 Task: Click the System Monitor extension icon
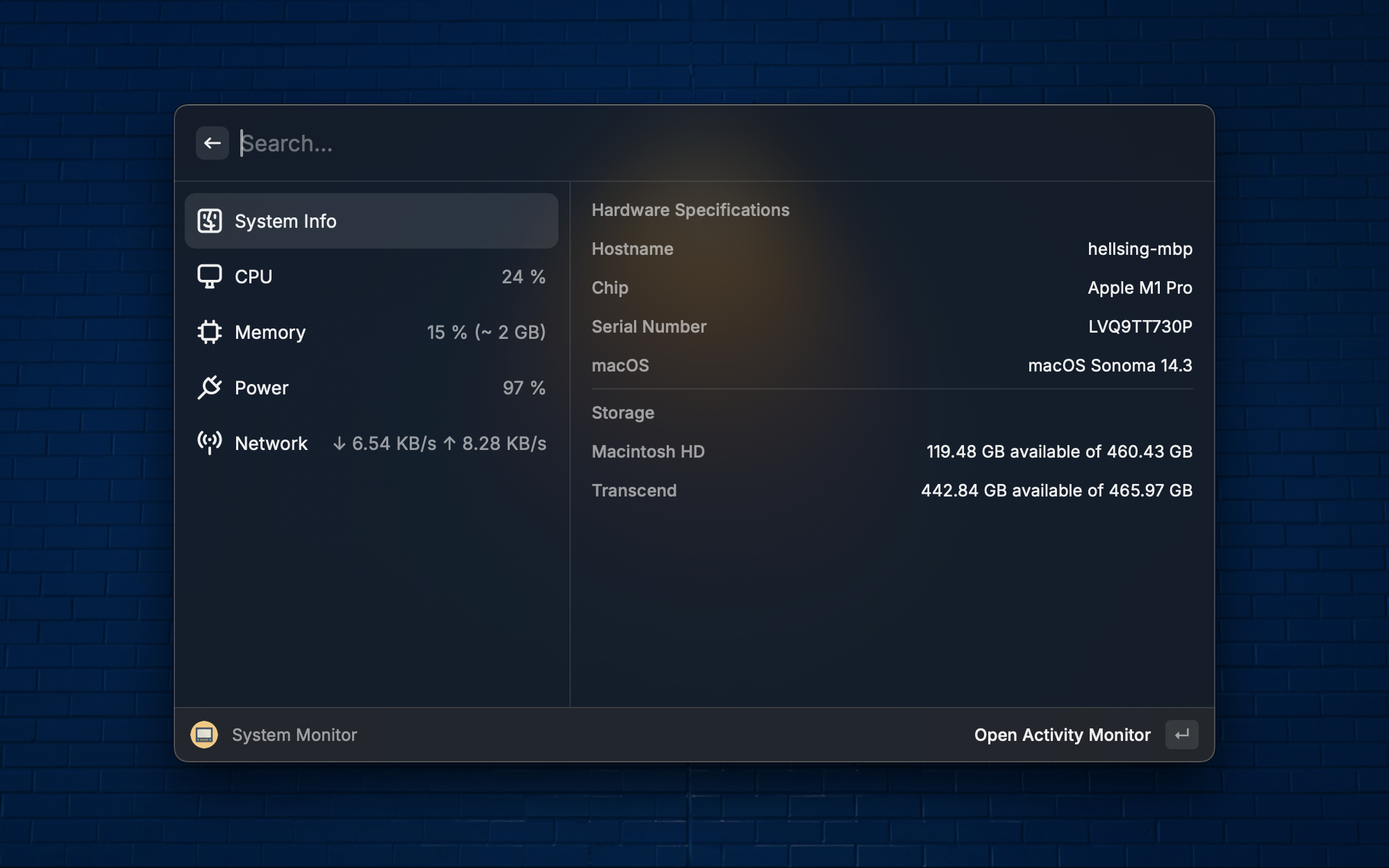204,735
